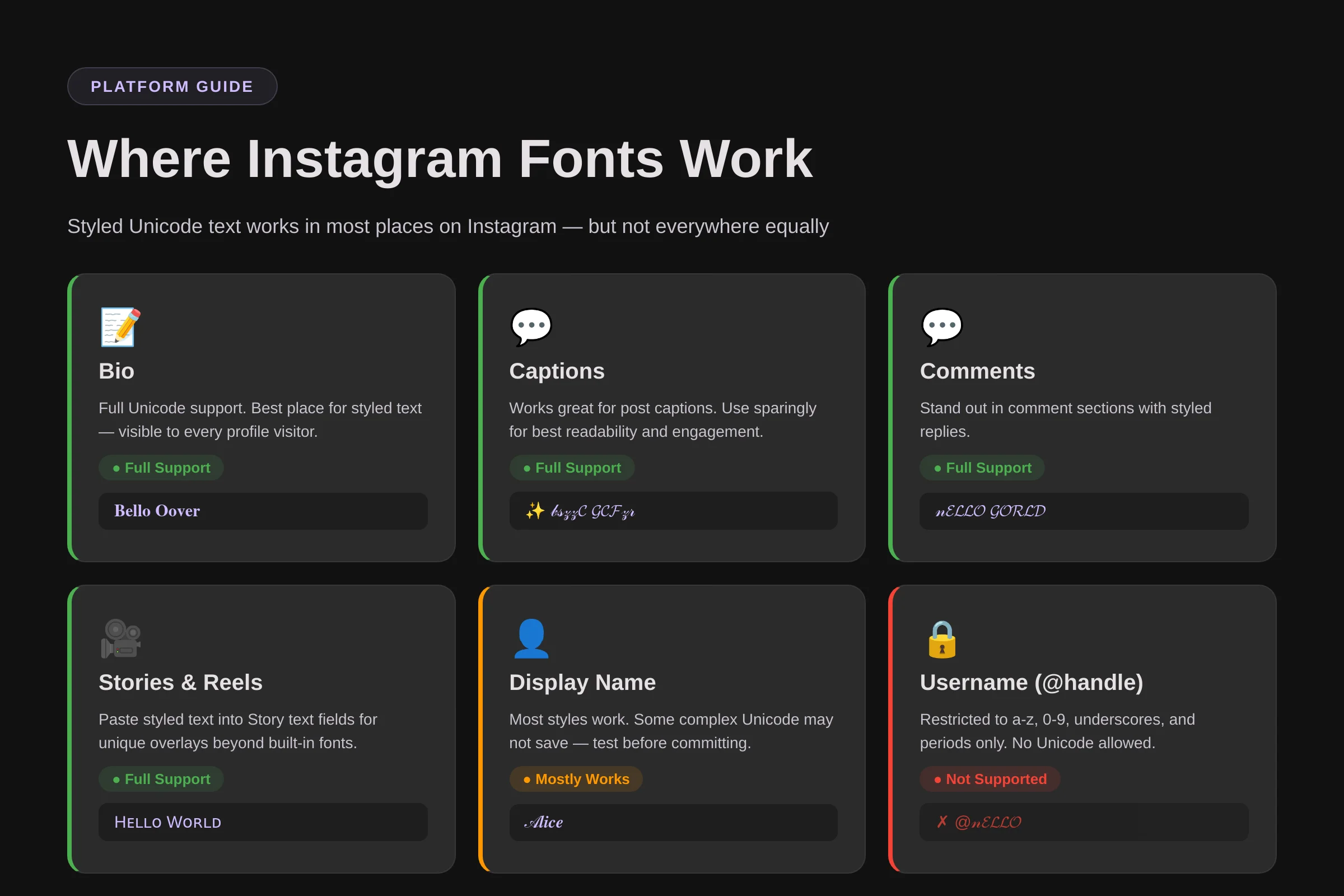Click 'Paste styled text into Story' description

tap(237, 731)
